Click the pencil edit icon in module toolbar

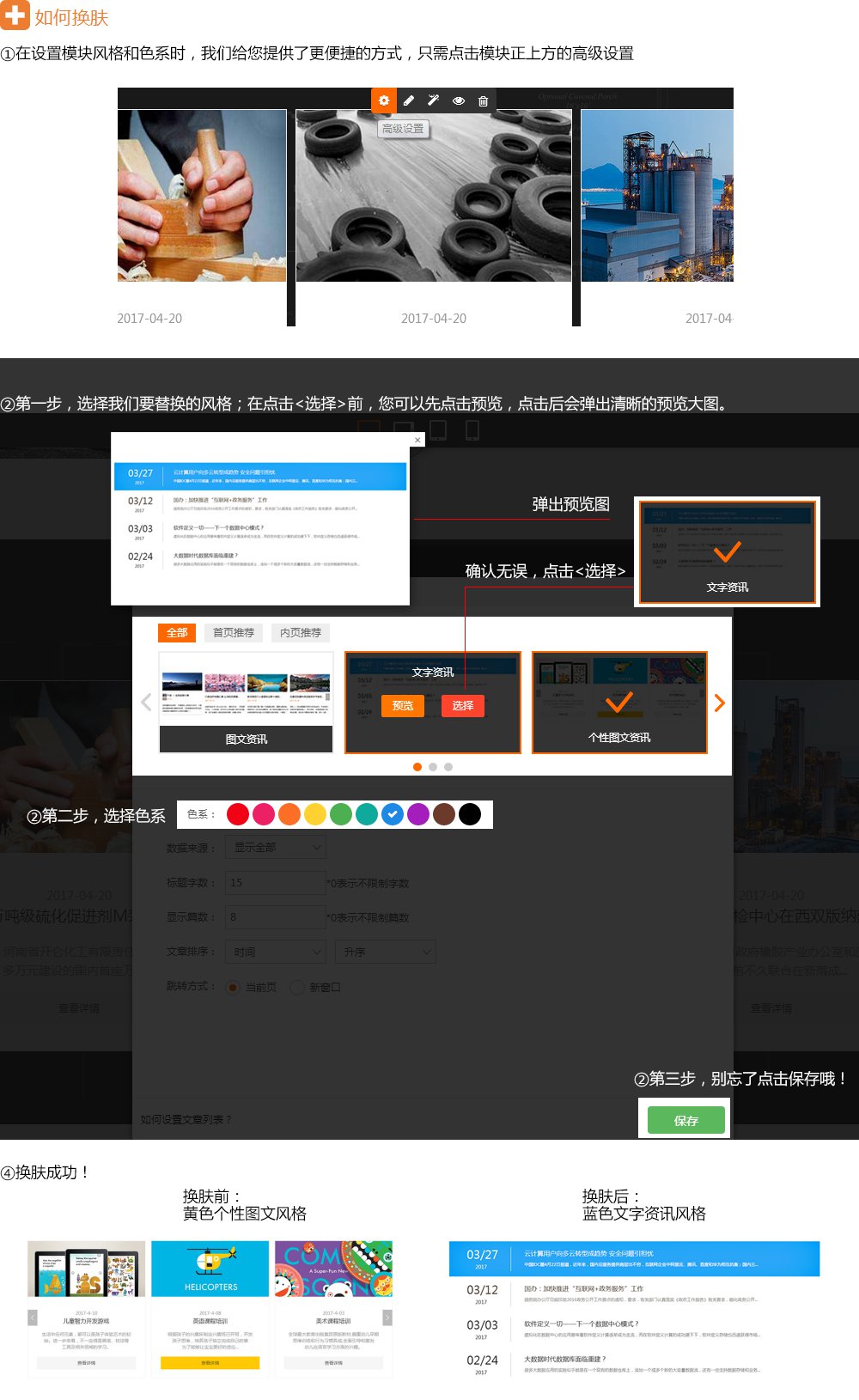409,100
